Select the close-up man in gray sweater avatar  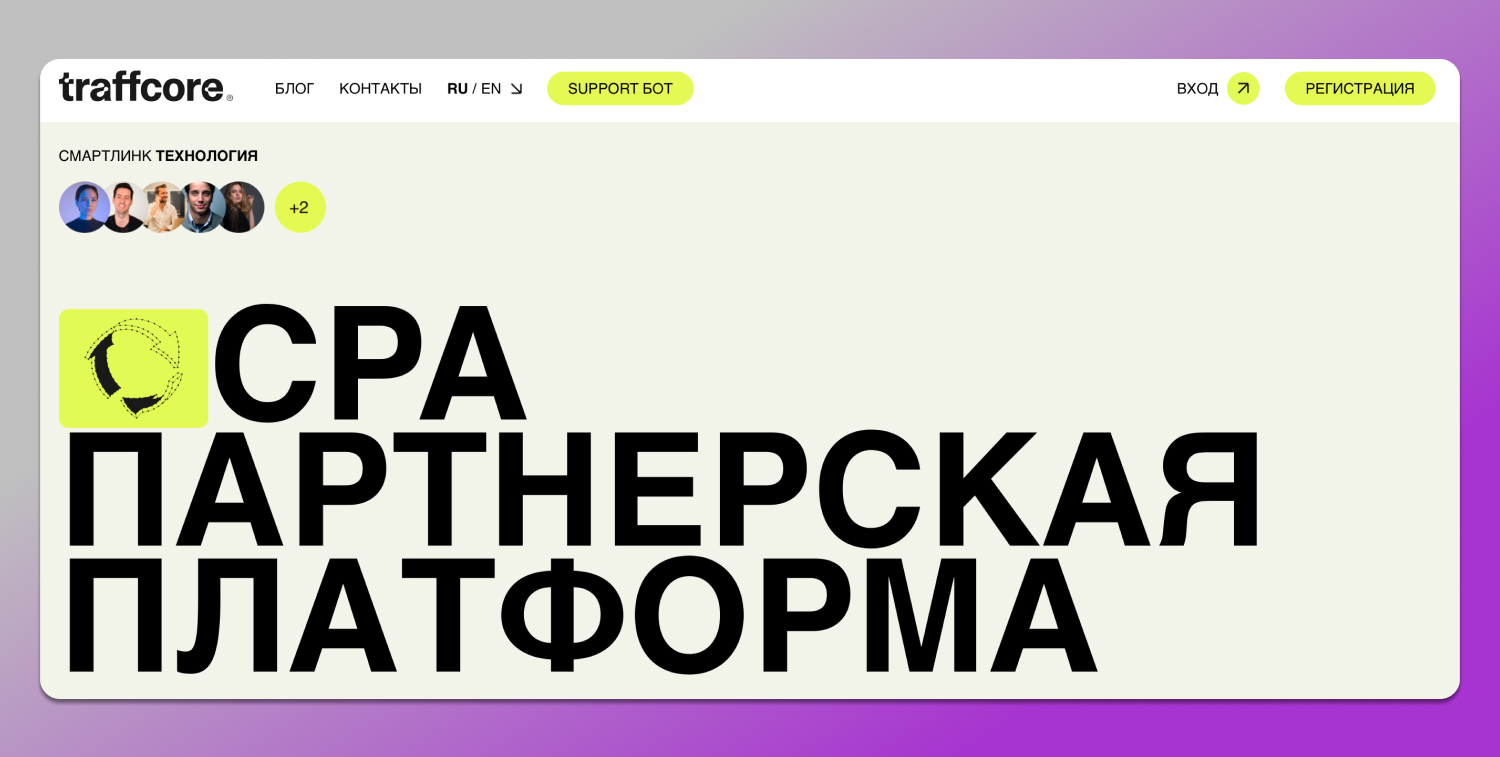pyautogui.click(x=201, y=207)
